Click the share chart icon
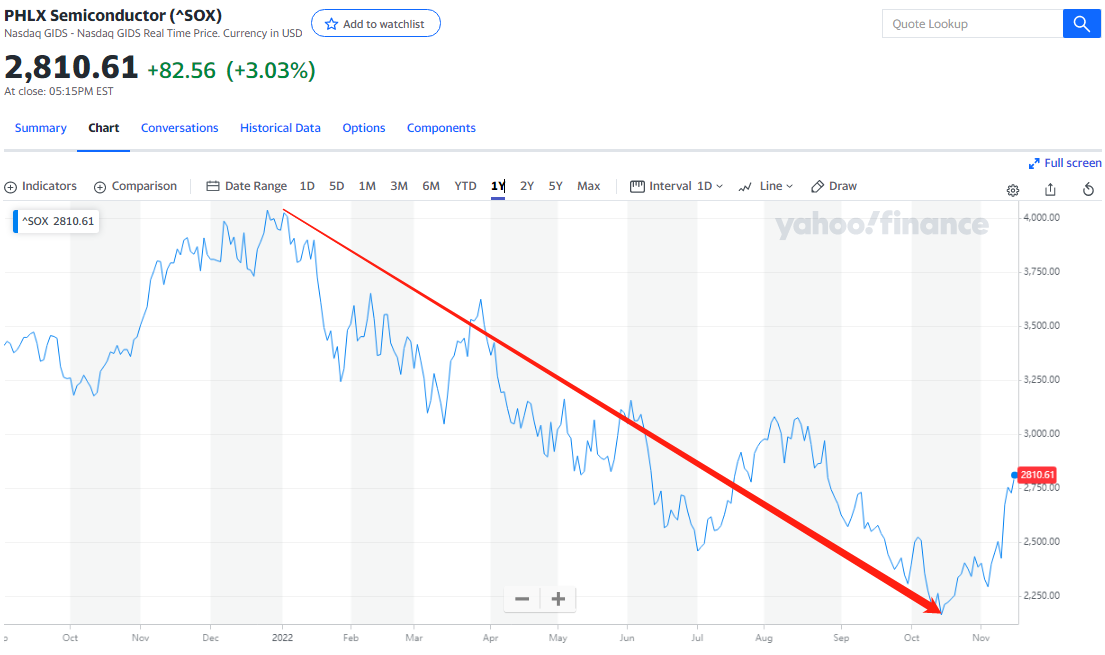 [x=1050, y=190]
